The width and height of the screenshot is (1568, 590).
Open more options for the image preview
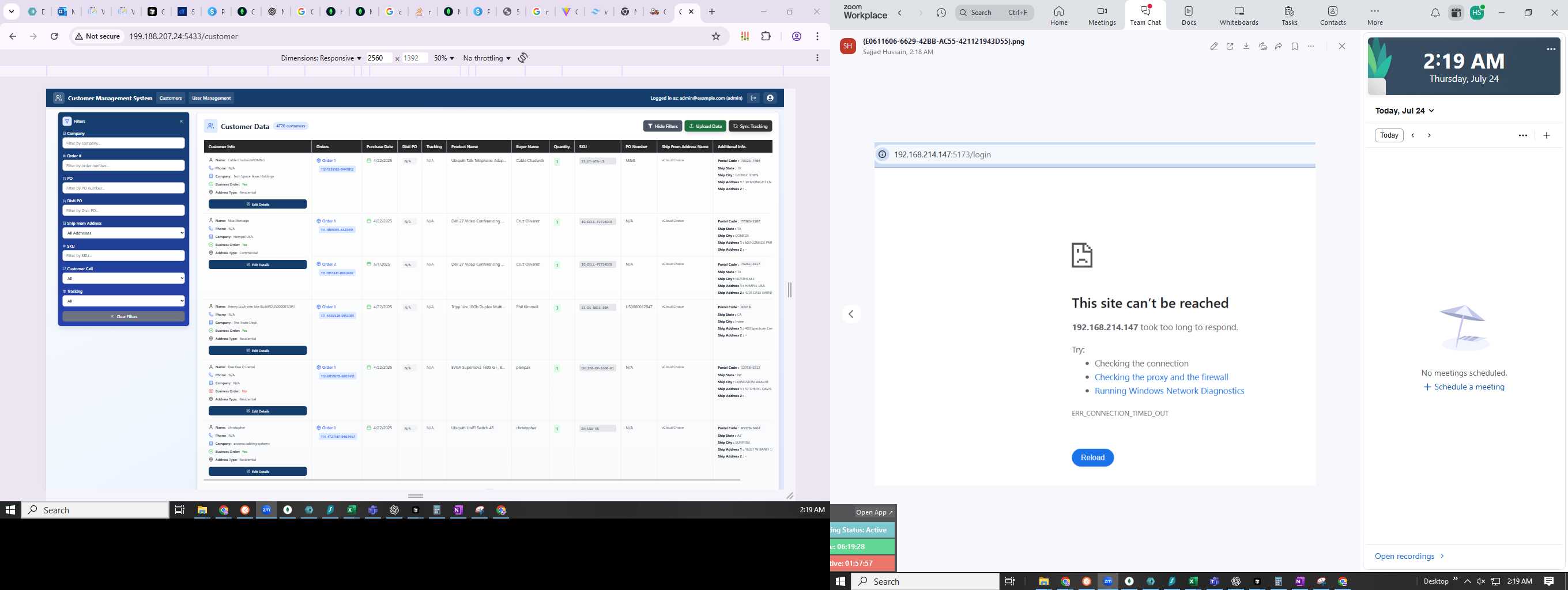coord(1311,46)
